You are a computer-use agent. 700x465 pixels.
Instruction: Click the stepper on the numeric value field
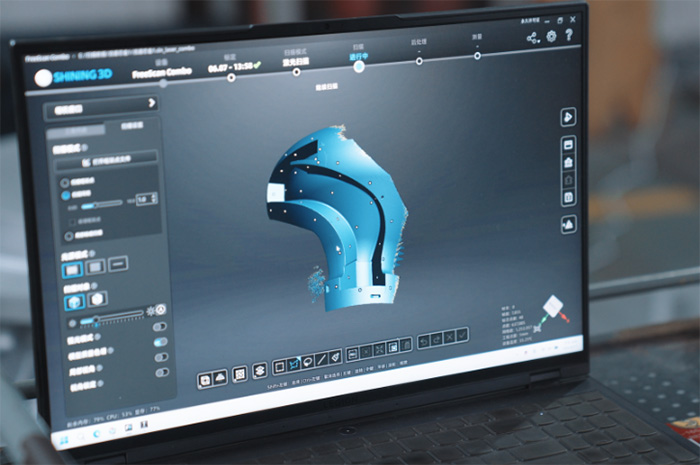point(153,199)
